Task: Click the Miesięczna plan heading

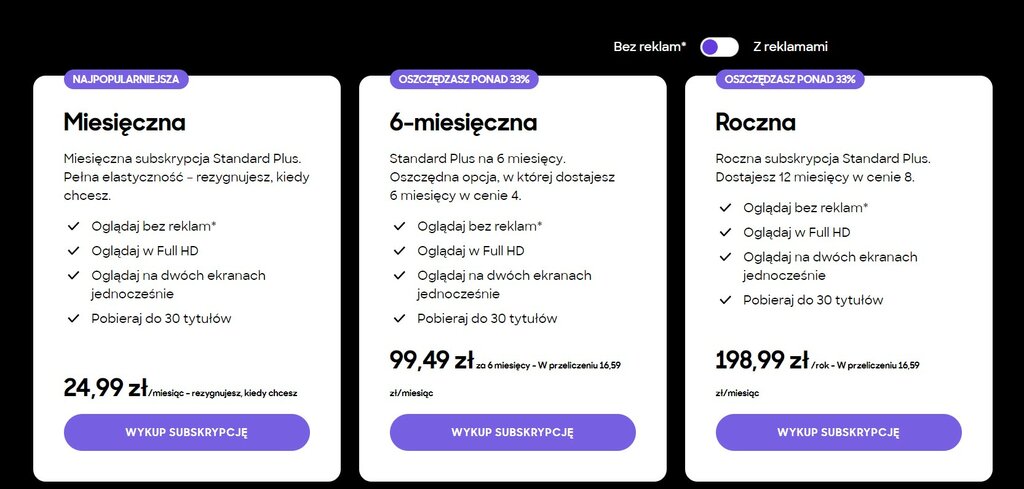Action: tap(125, 123)
